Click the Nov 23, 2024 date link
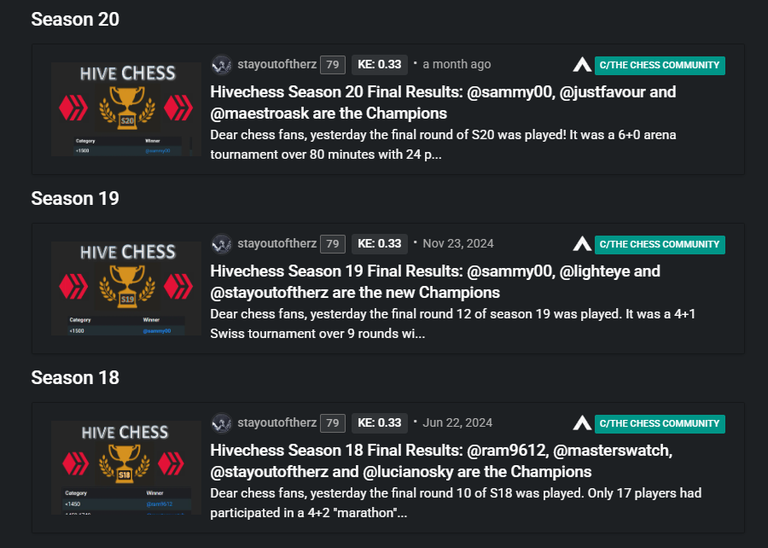This screenshot has height=548, width=768. pos(458,244)
